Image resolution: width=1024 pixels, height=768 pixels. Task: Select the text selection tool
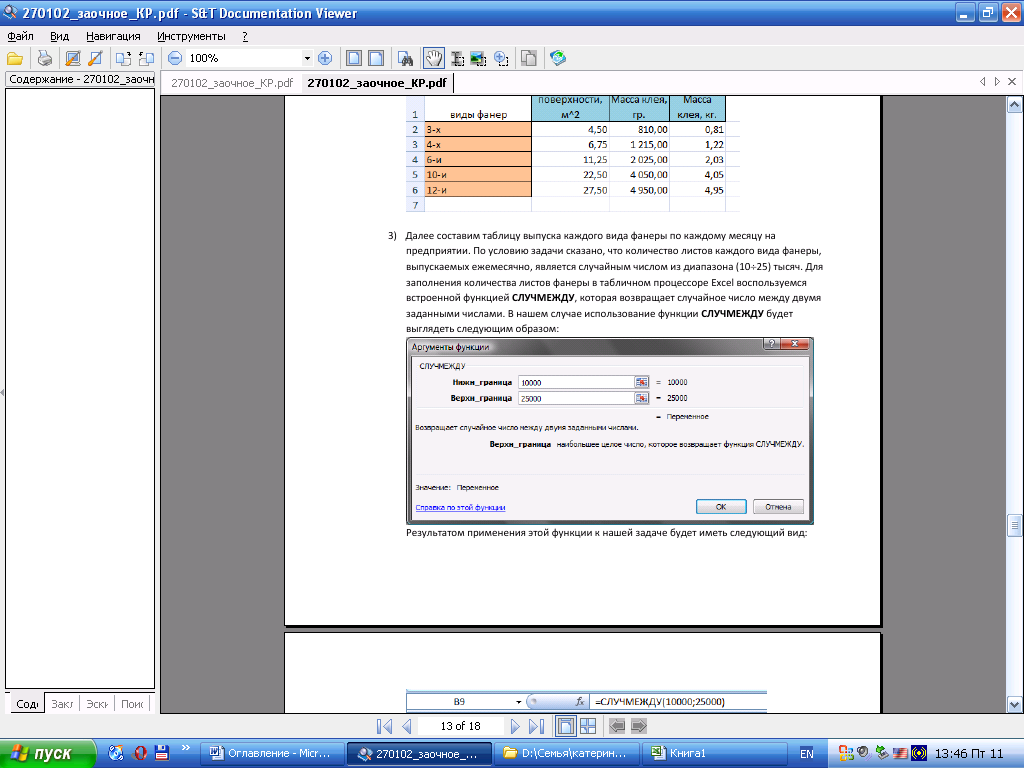457,59
